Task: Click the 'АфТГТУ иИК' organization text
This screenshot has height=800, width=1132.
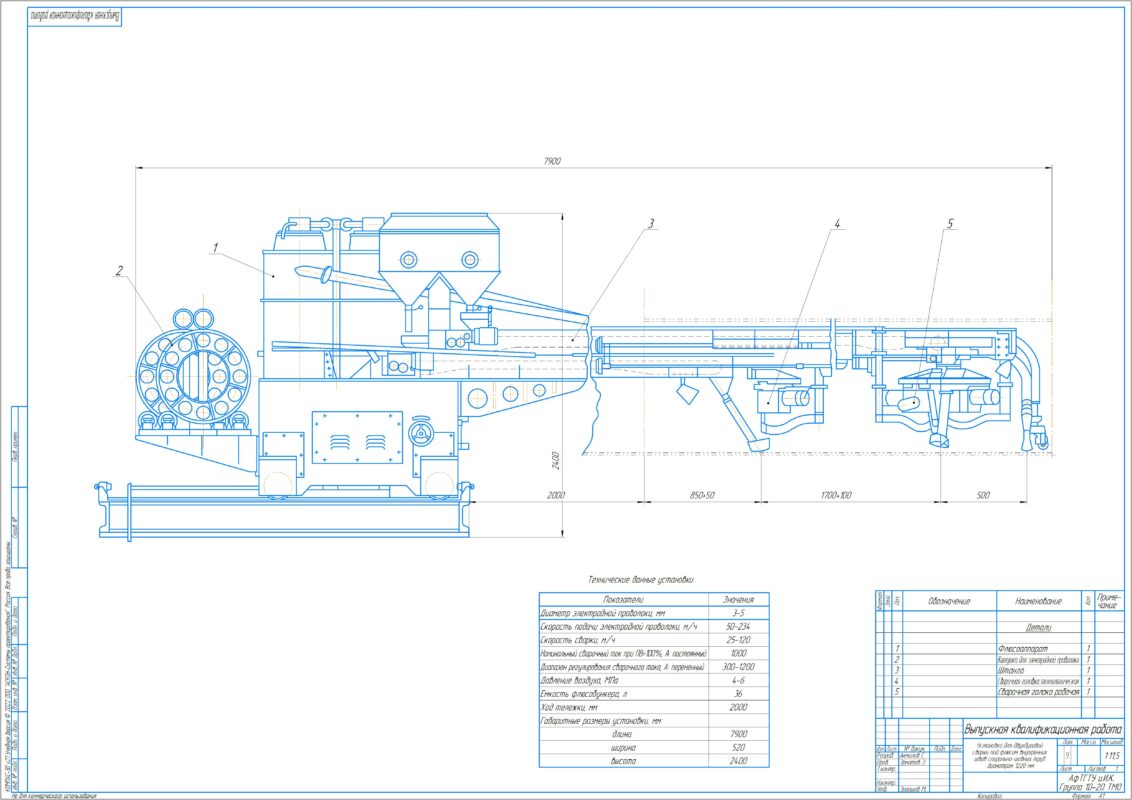Action: click(x=1092, y=778)
